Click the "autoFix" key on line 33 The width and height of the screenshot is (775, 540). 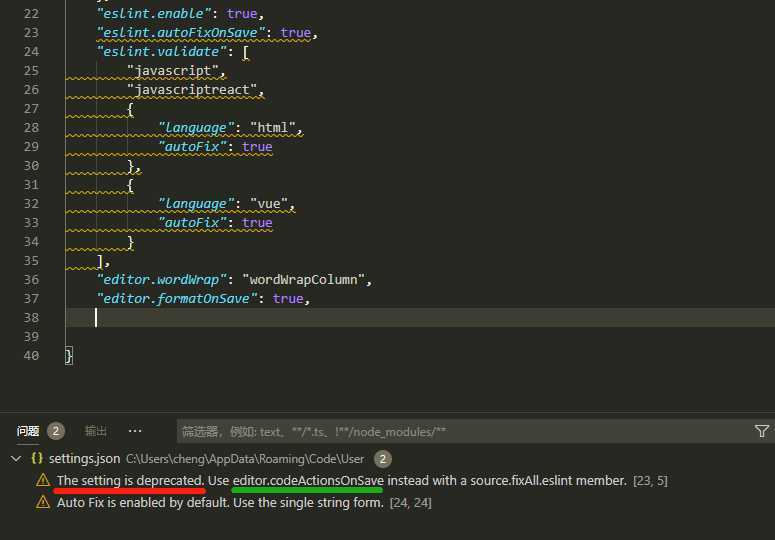point(192,223)
